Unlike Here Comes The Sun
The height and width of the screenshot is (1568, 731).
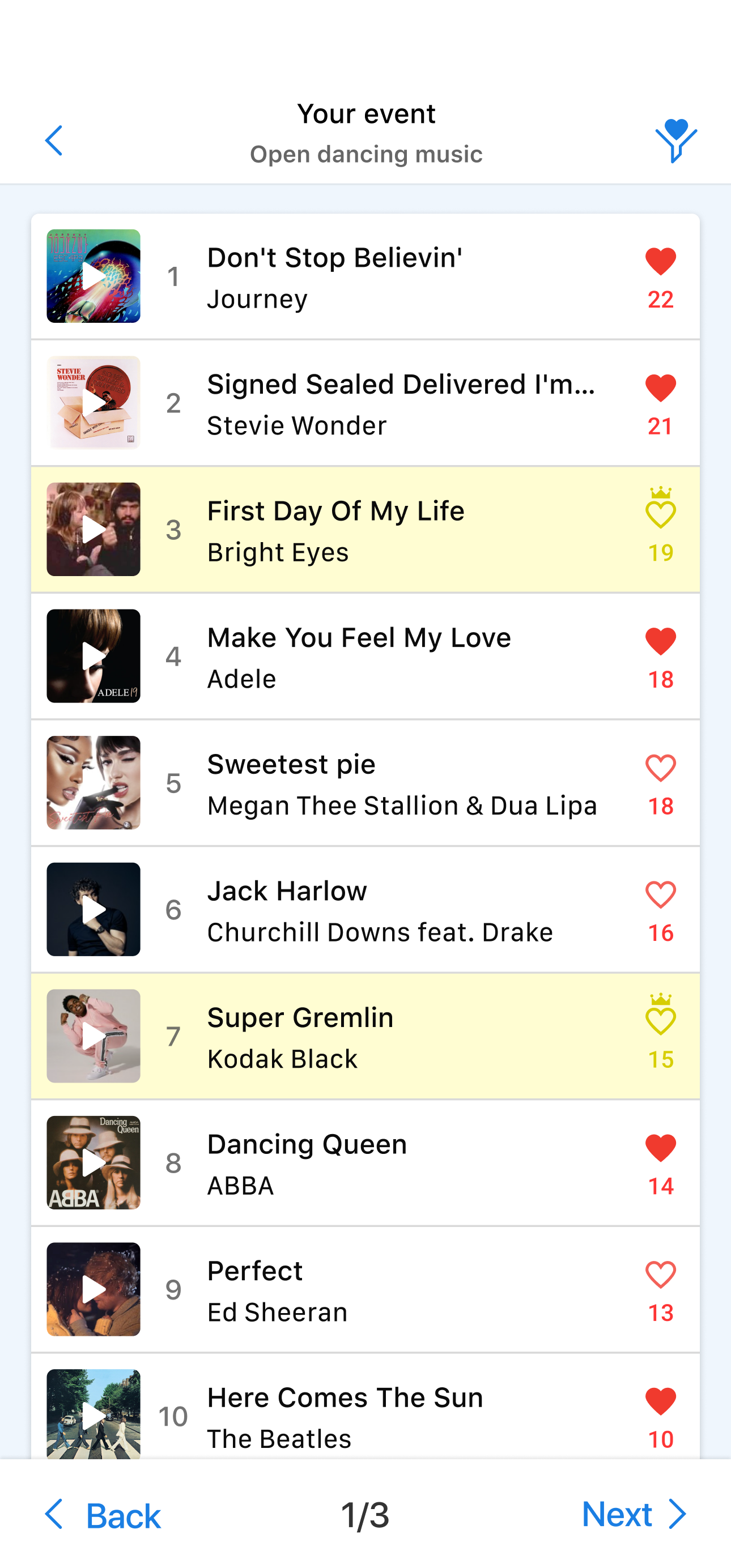pyautogui.click(x=660, y=1401)
